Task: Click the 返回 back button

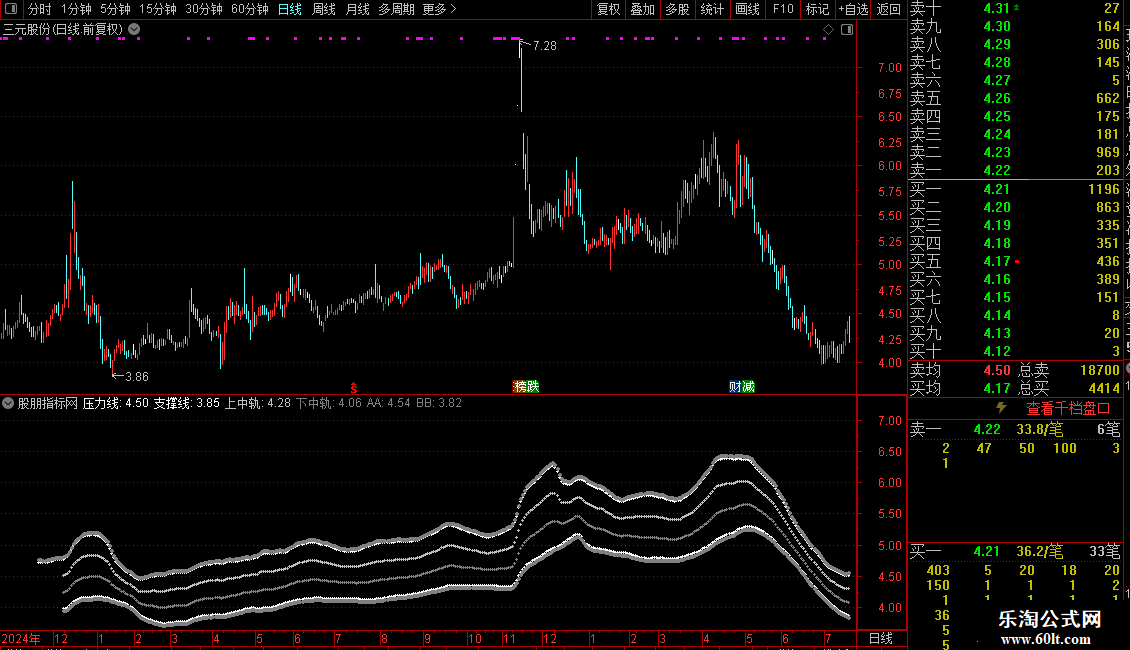Action: point(889,9)
